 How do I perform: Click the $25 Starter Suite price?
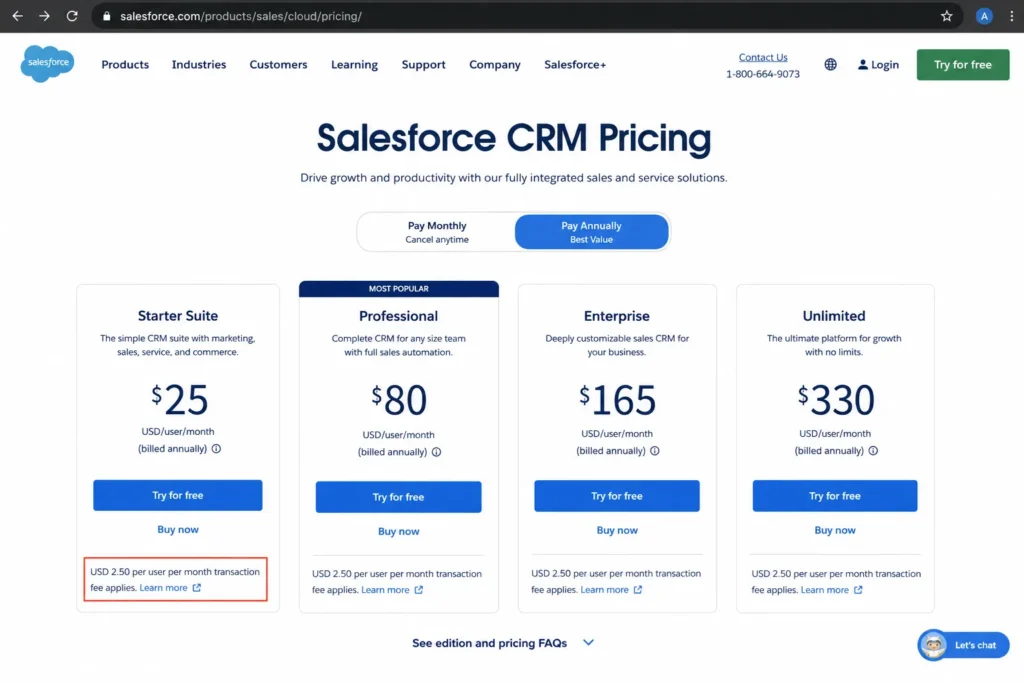180,399
